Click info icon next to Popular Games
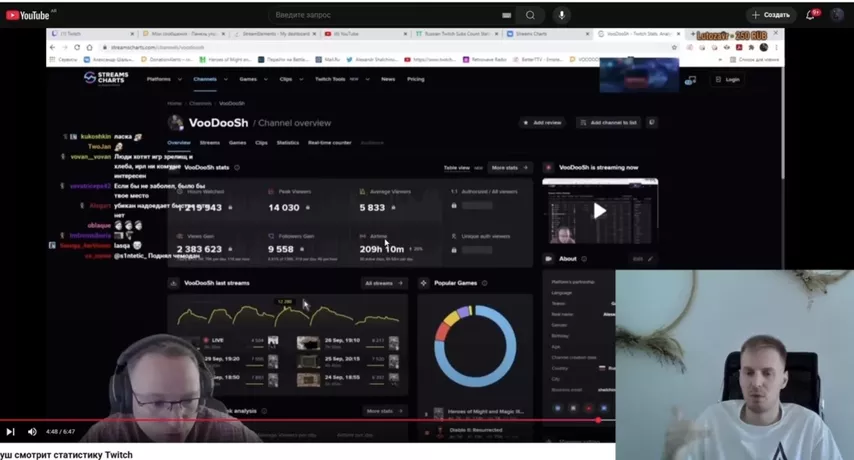 [x=484, y=283]
